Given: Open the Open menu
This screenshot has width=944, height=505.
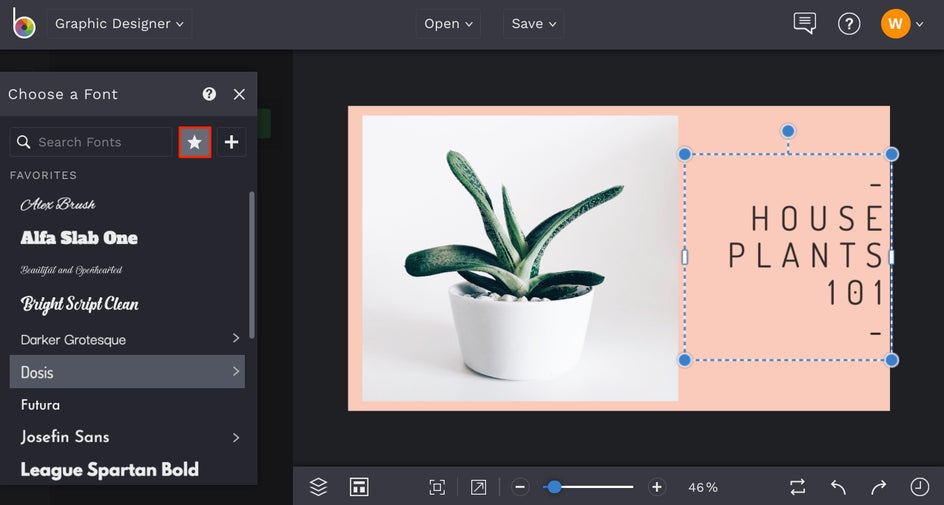Looking at the screenshot, I should click(448, 24).
